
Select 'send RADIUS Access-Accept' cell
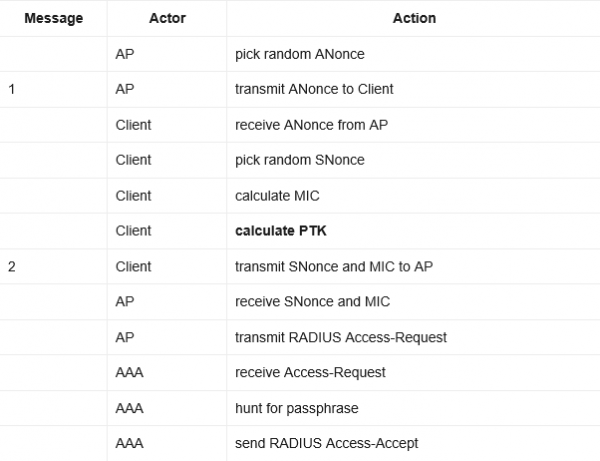[413, 443]
